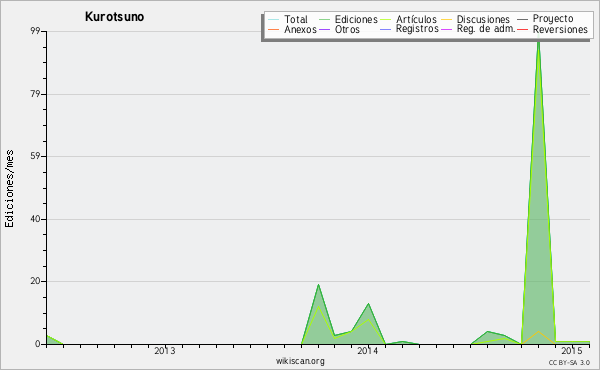
Task: Click the Kurotsuno chart title
Action: pyautogui.click(x=114, y=17)
